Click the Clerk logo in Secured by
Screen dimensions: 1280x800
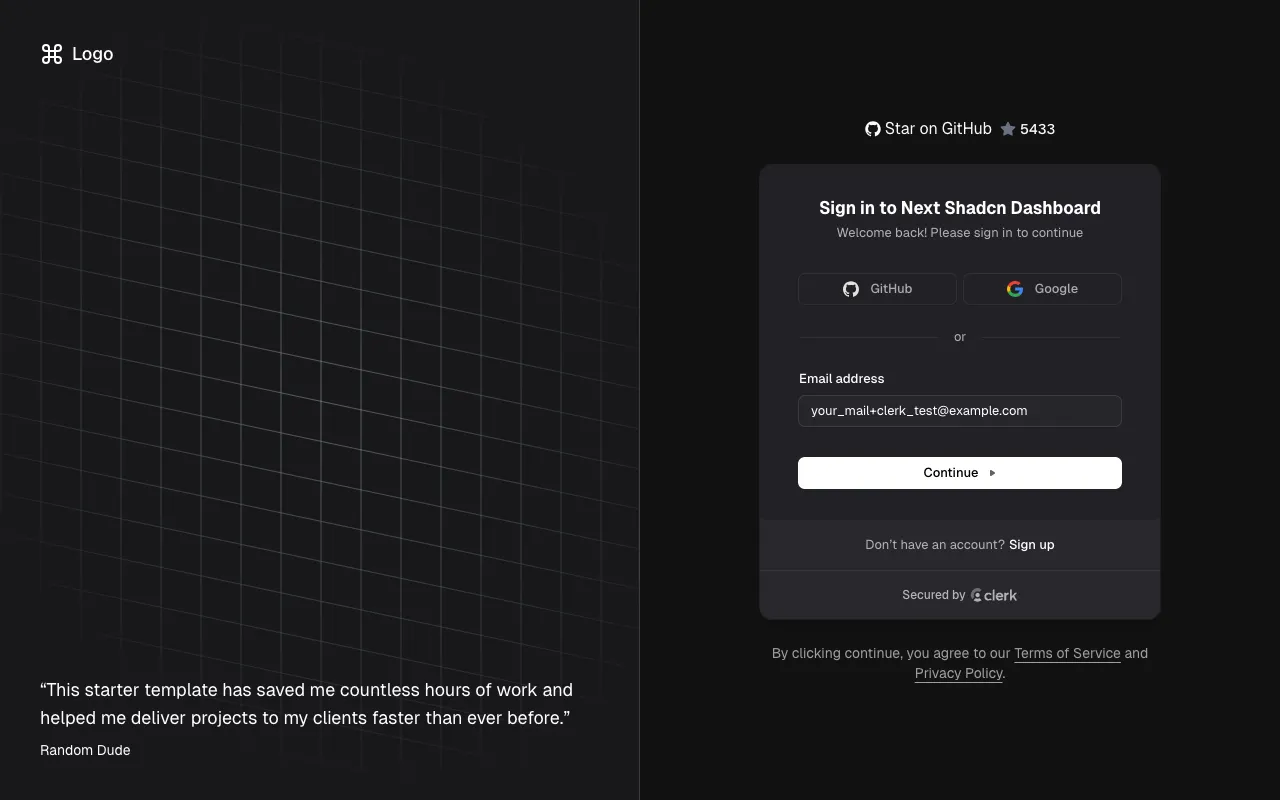994,595
